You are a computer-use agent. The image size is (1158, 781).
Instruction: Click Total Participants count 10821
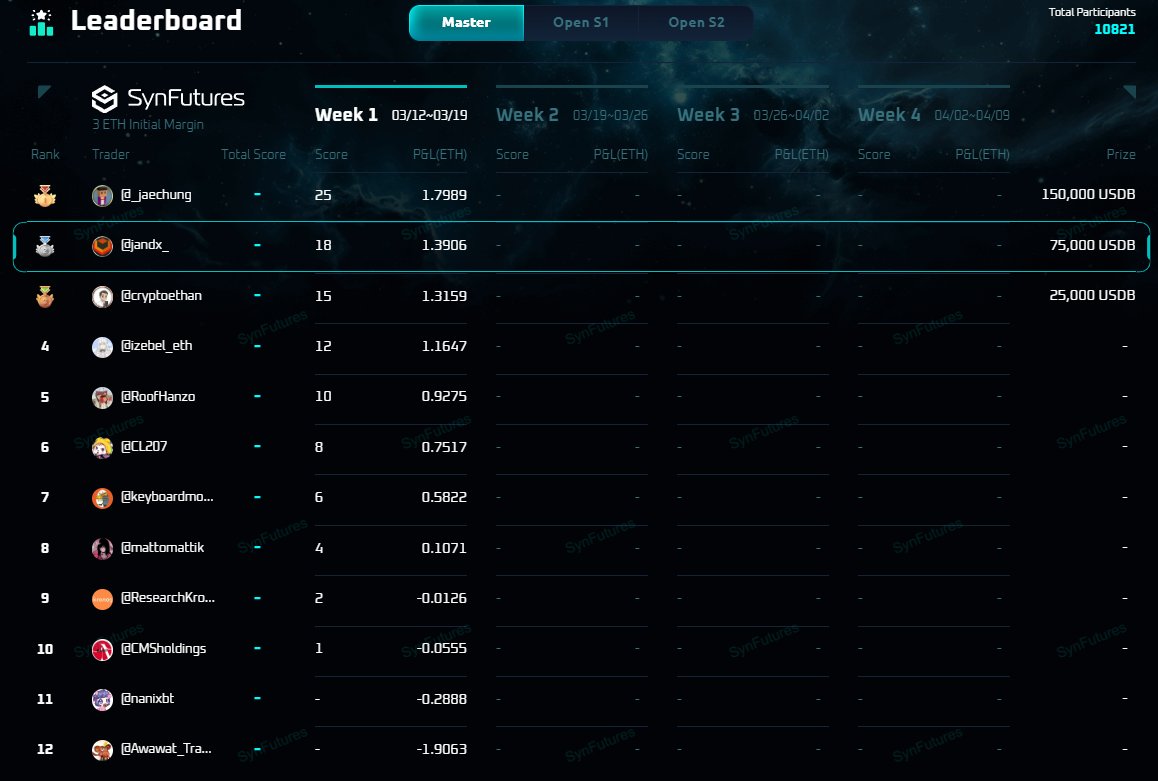[x=1114, y=30]
